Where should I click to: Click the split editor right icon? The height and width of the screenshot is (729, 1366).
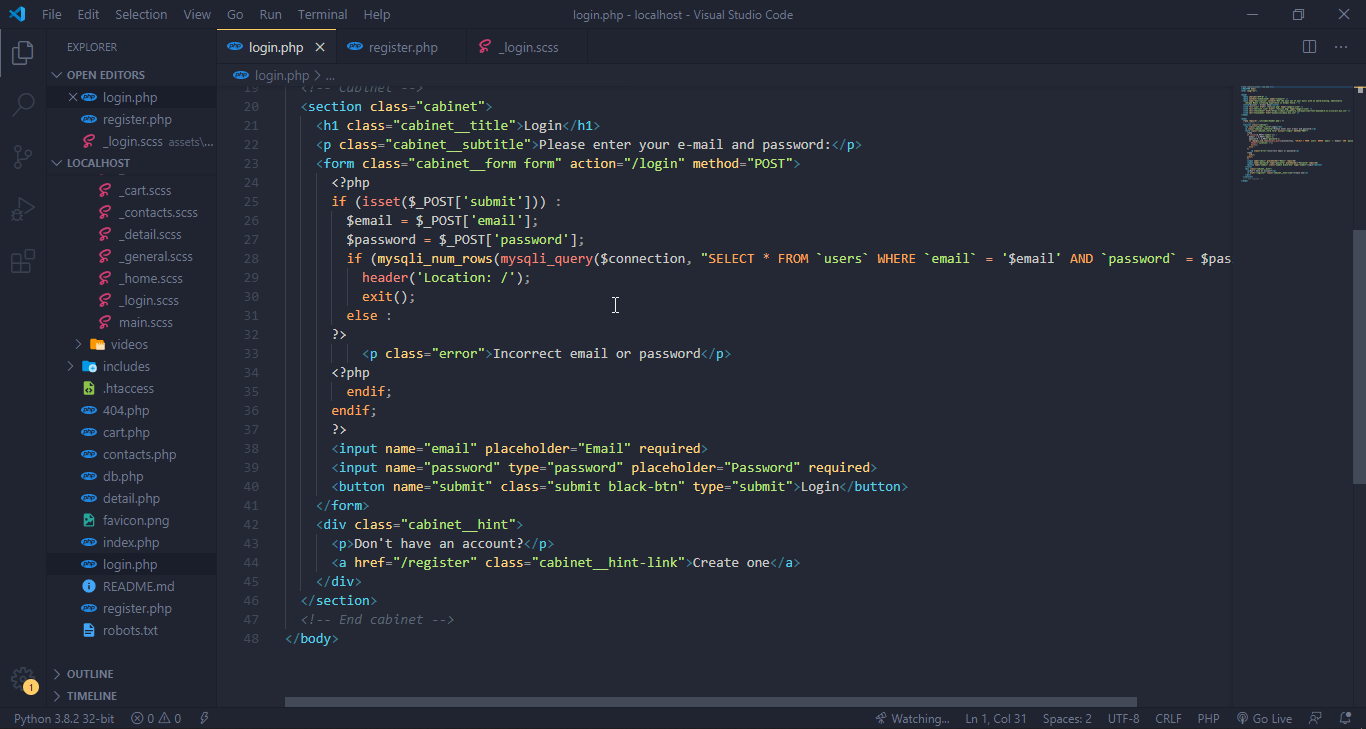coord(1309,47)
